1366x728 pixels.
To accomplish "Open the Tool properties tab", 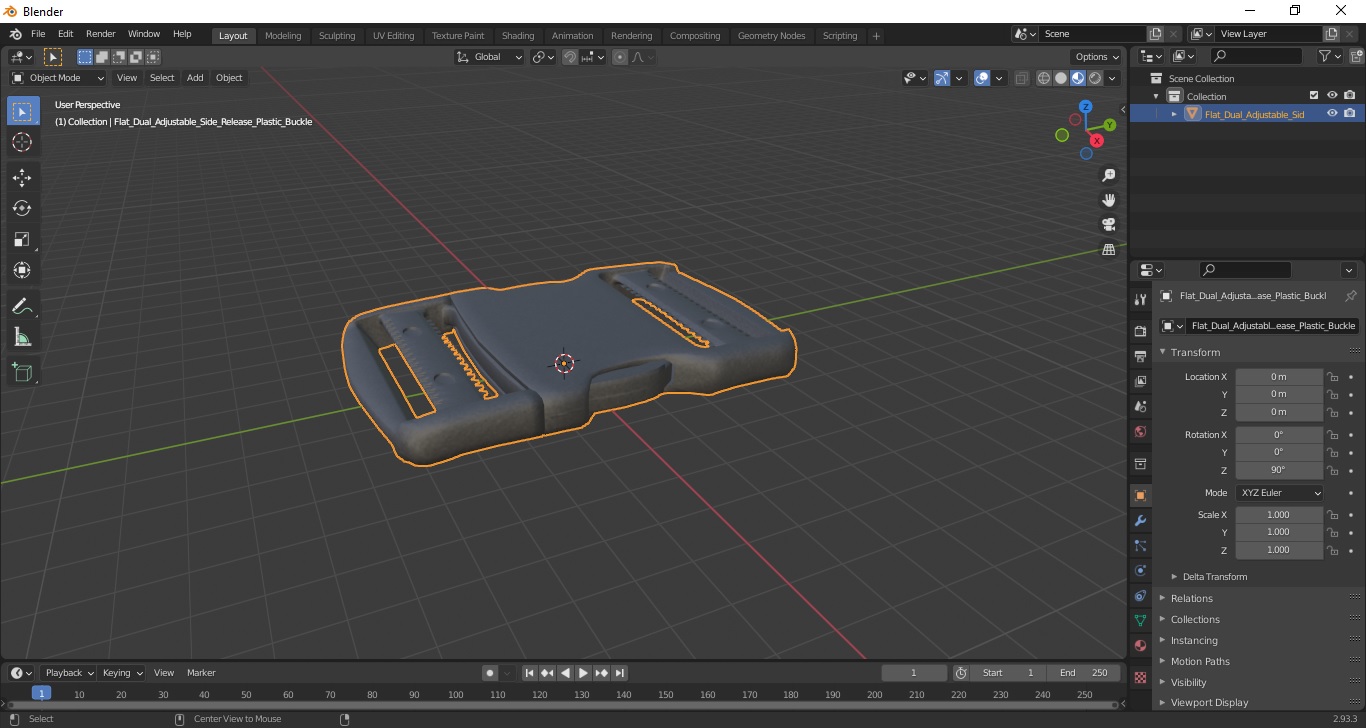I will 1140,300.
